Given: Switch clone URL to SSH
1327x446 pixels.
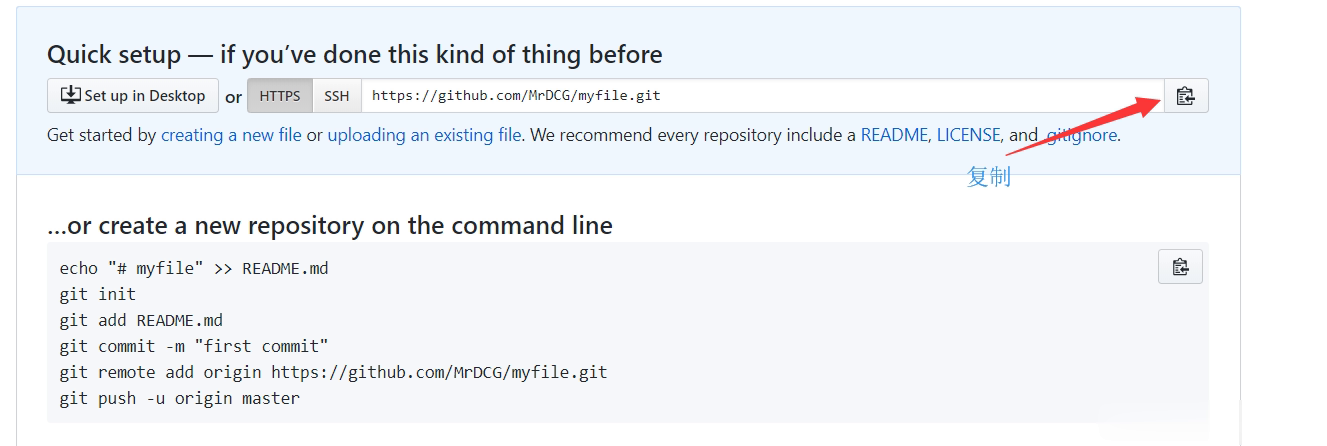Looking at the screenshot, I should tap(337, 96).
